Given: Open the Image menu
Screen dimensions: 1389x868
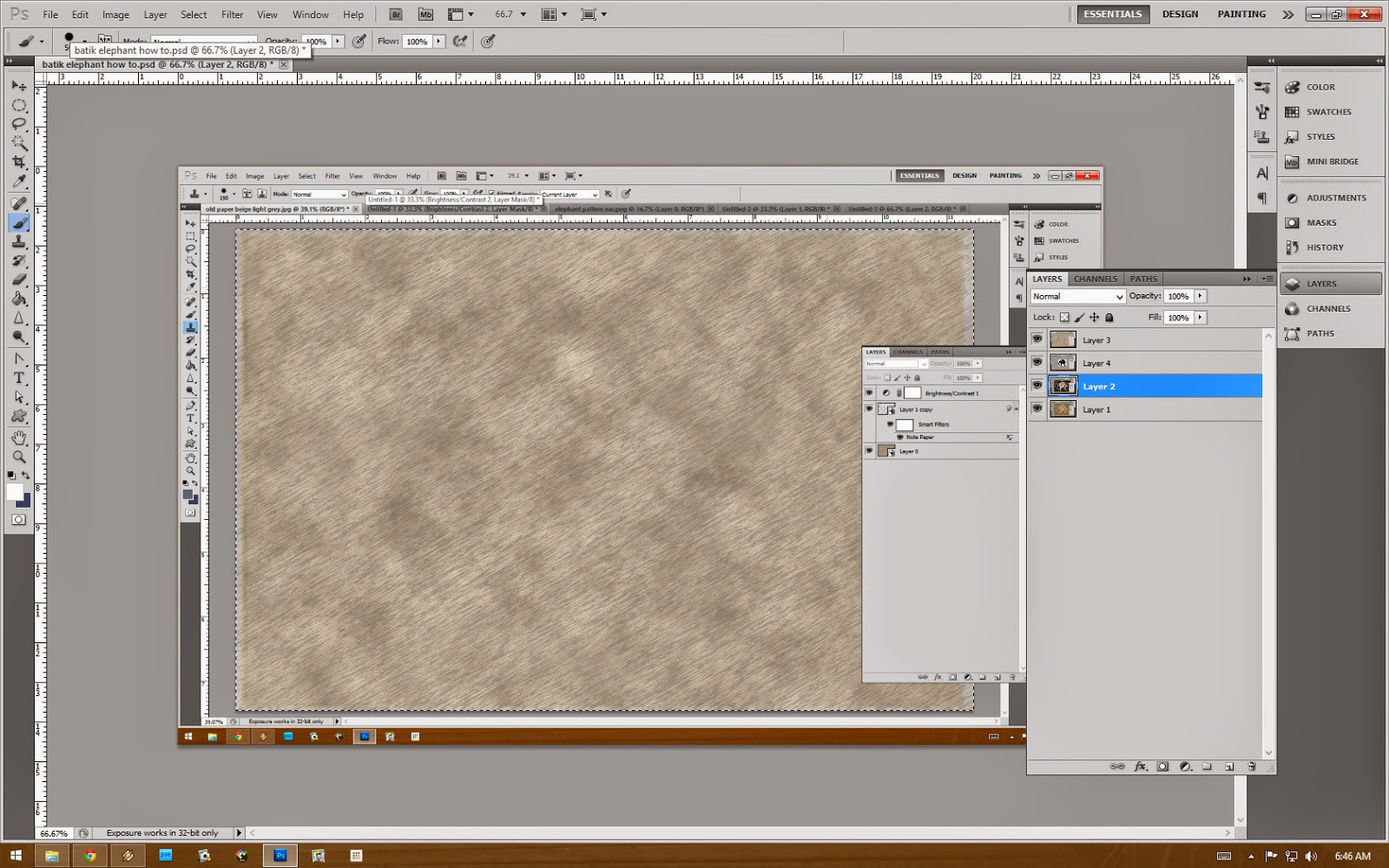Looking at the screenshot, I should (x=115, y=15).
